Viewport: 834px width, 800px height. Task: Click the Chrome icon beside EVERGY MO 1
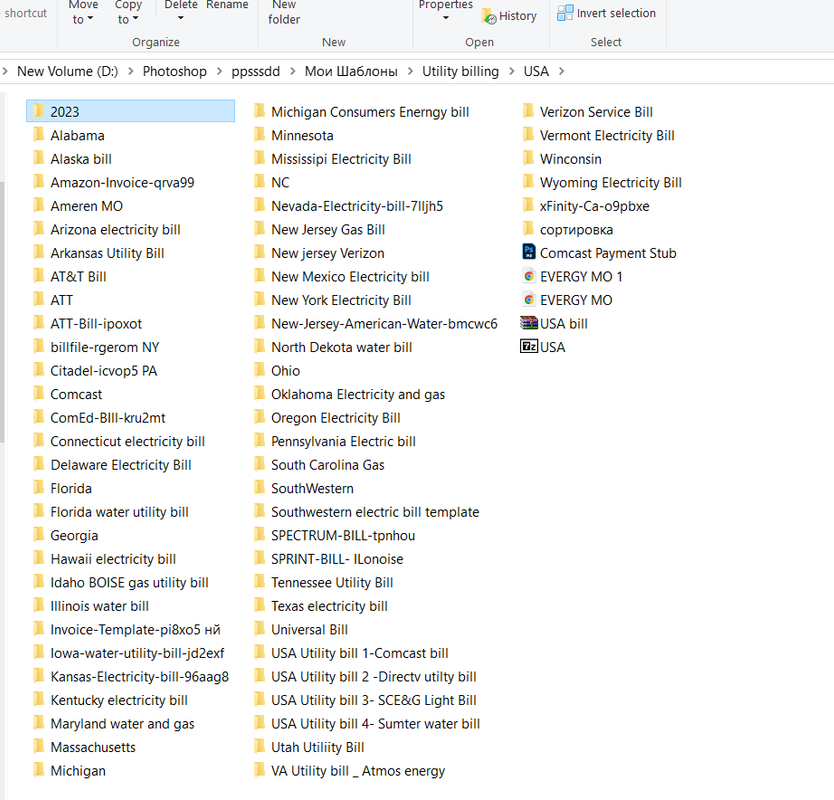pyautogui.click(x=529, y=276)
